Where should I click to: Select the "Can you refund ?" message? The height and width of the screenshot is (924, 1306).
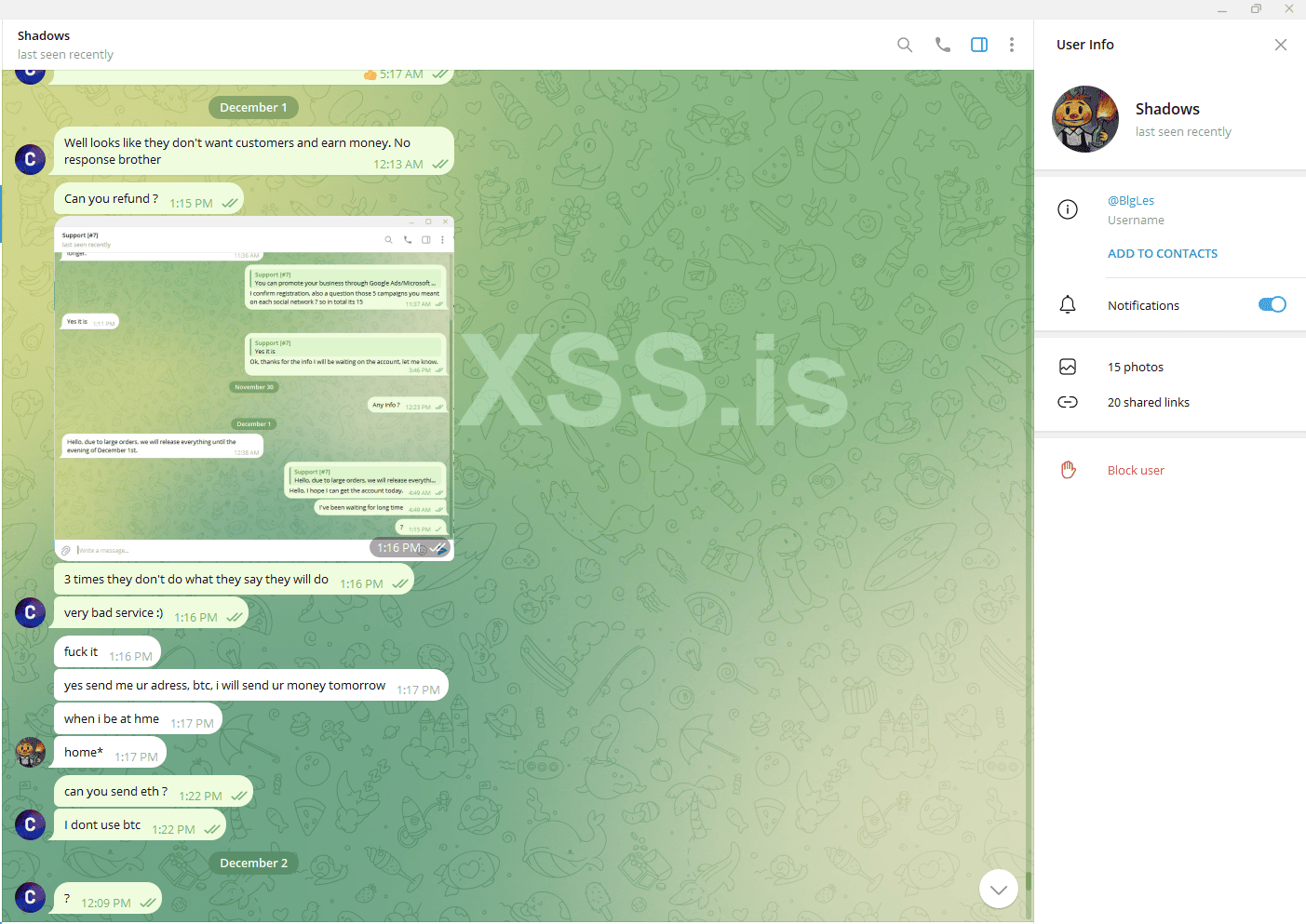pyautogui.click(x=149, y=199)
